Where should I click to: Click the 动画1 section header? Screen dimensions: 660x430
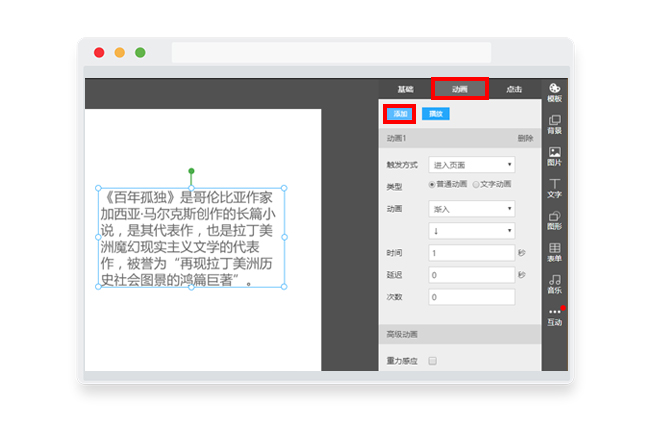click(460, 138)
